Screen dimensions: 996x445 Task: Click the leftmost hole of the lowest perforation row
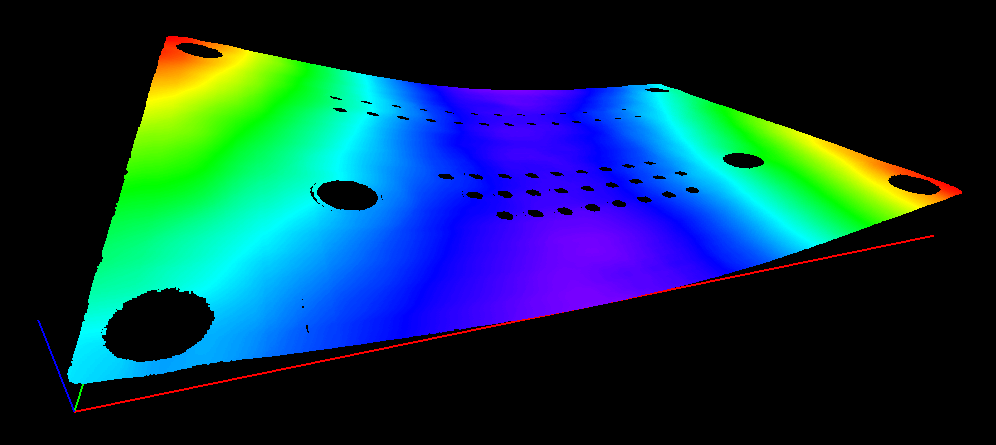click(505, 214)
